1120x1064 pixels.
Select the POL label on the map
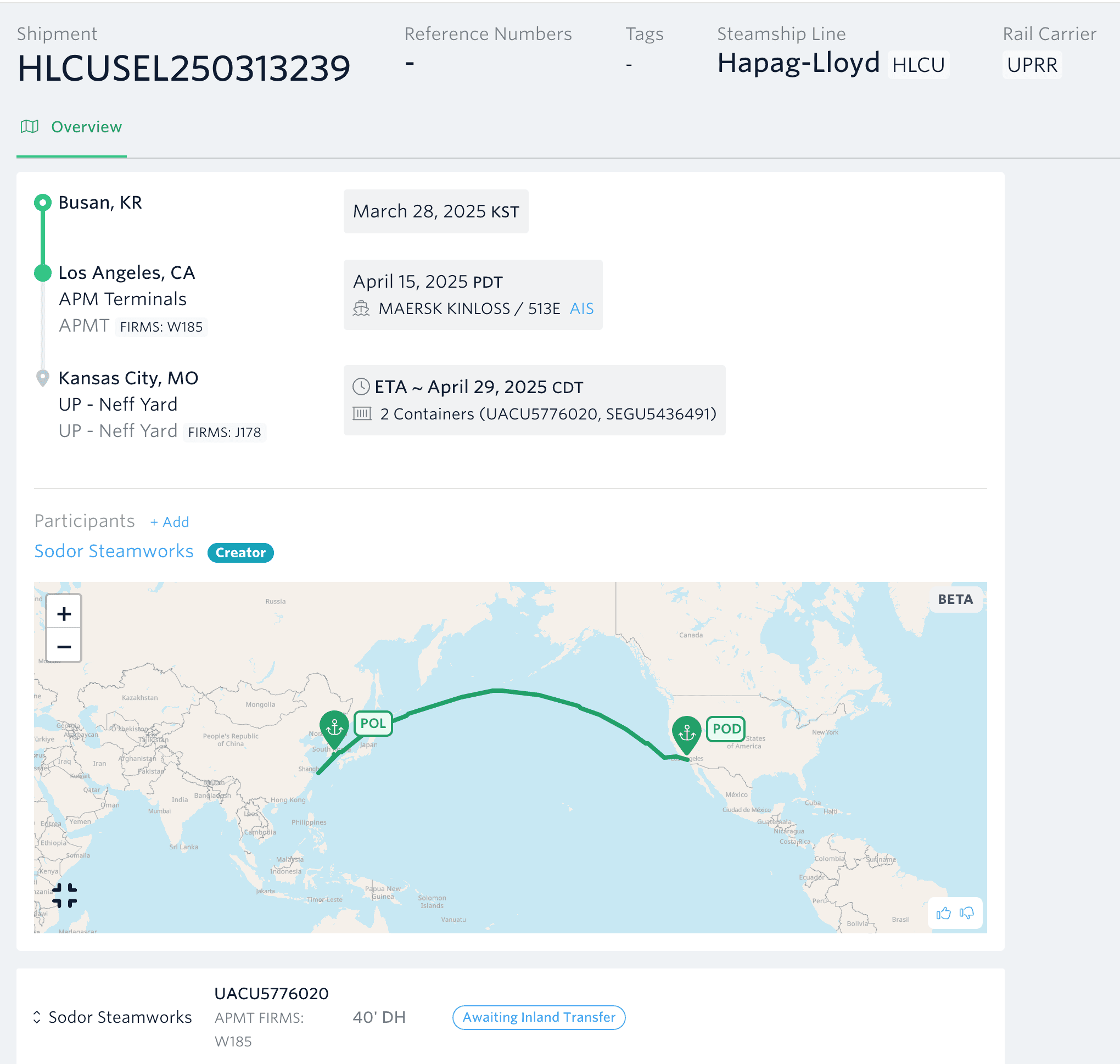click(373, 723)
